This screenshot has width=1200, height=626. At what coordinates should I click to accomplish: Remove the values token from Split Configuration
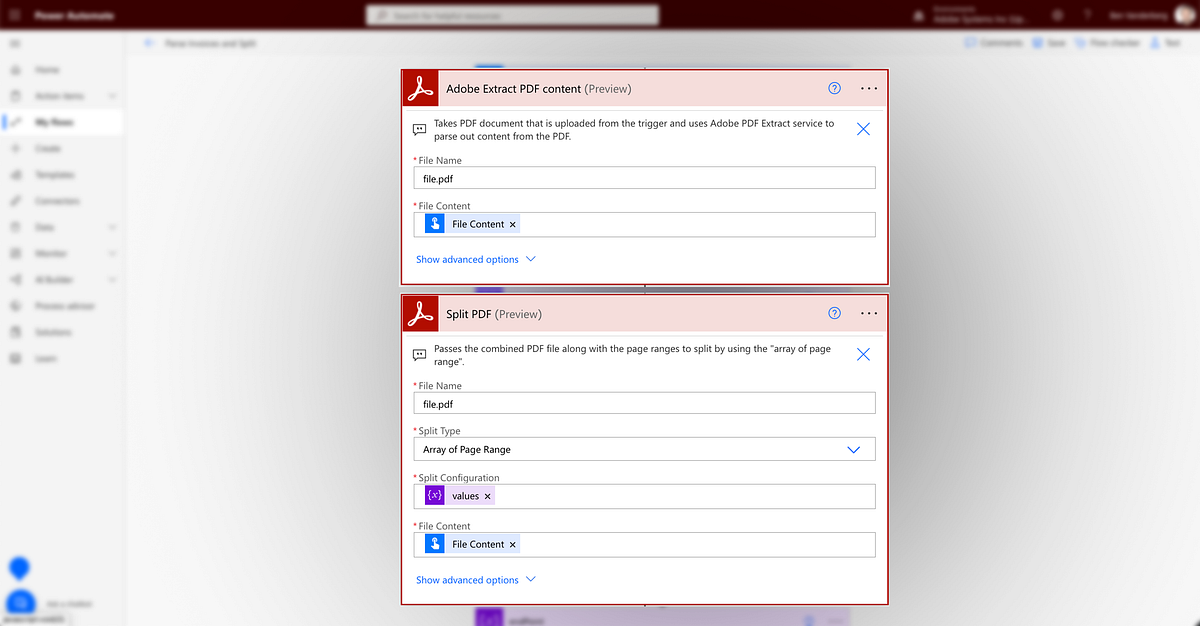coord(488,496)
